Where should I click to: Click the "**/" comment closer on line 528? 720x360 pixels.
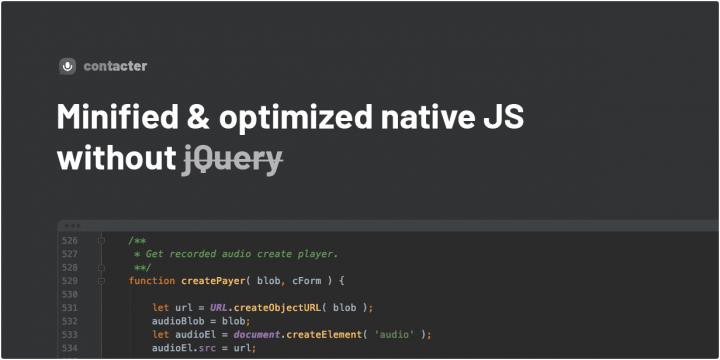[143, 267]
